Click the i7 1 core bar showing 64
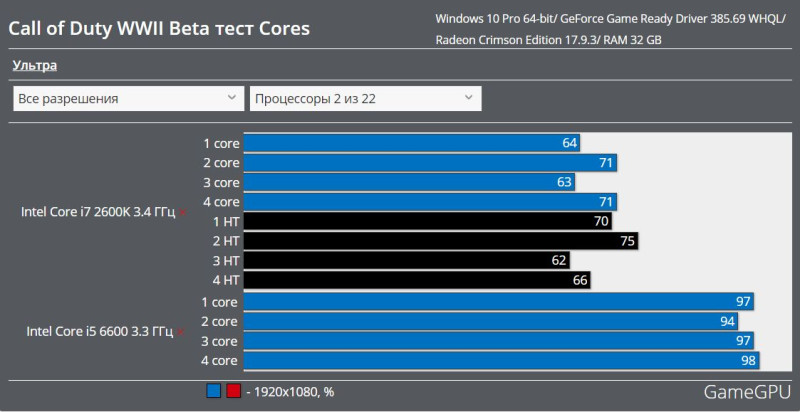 click(410, 143)
